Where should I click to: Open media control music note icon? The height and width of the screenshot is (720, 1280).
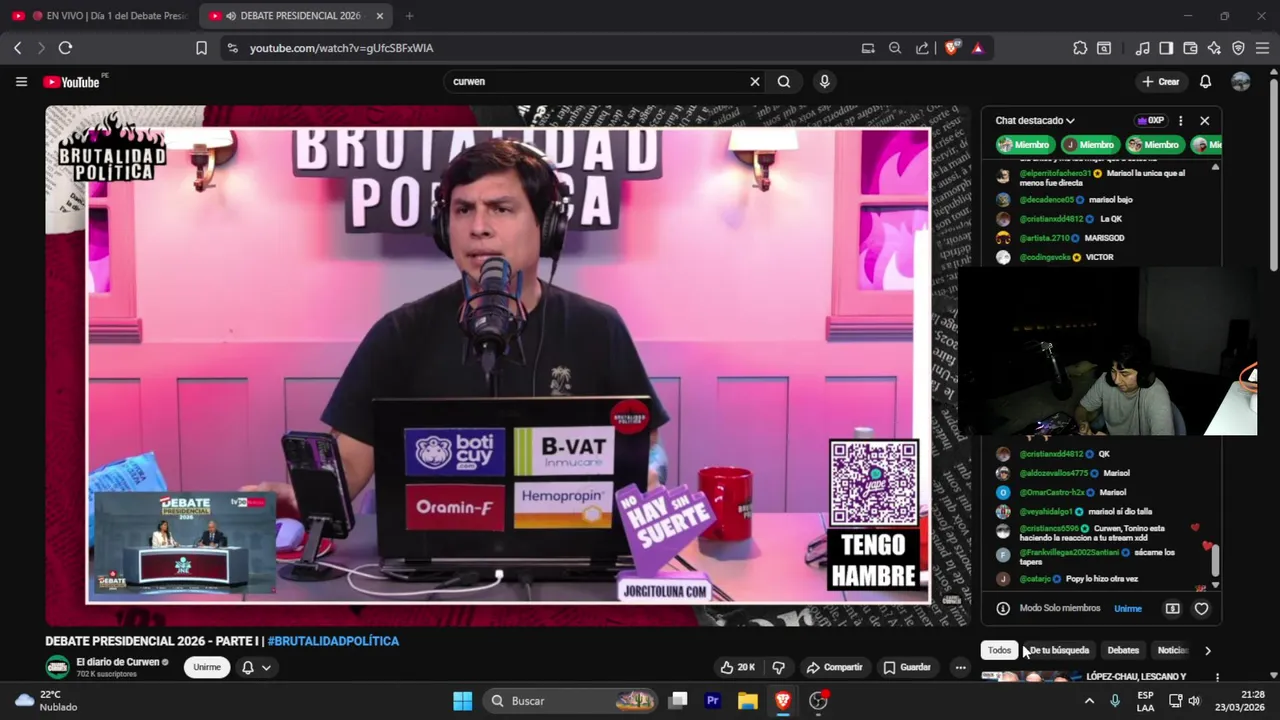1142,48
